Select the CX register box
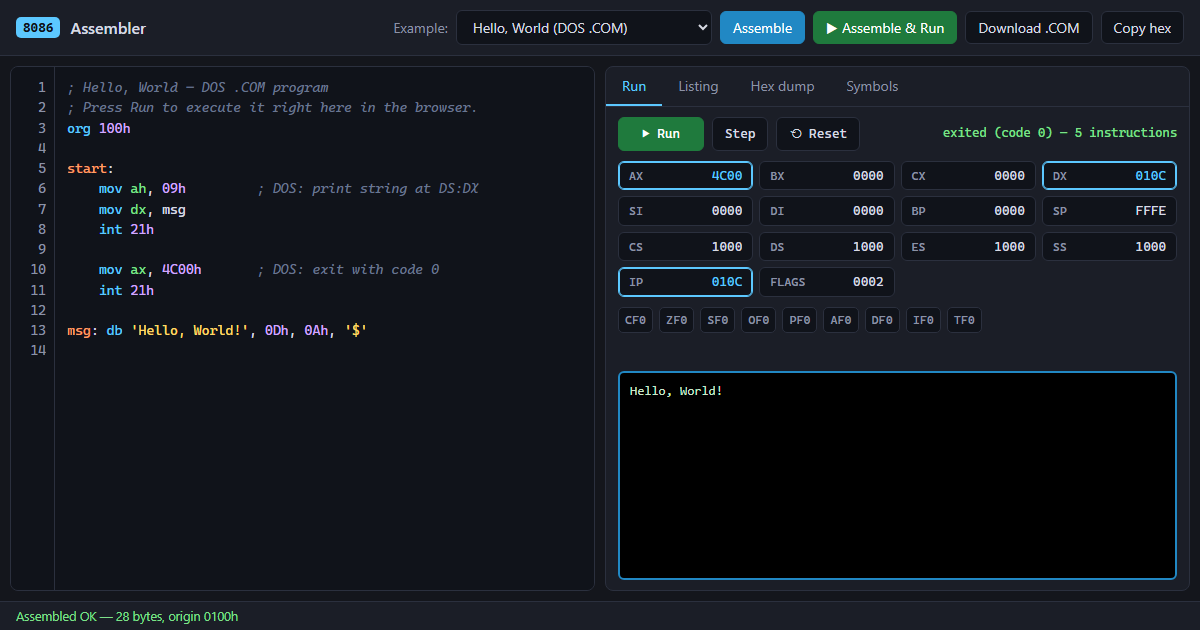This screenshot has width=1200, height=630. click(968, 176)
